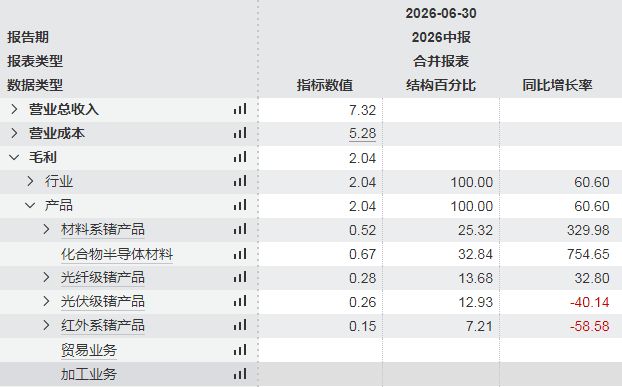Open the 加工业务 link
The width and height of the screenshot is (622, 387).
coord(89,374)
